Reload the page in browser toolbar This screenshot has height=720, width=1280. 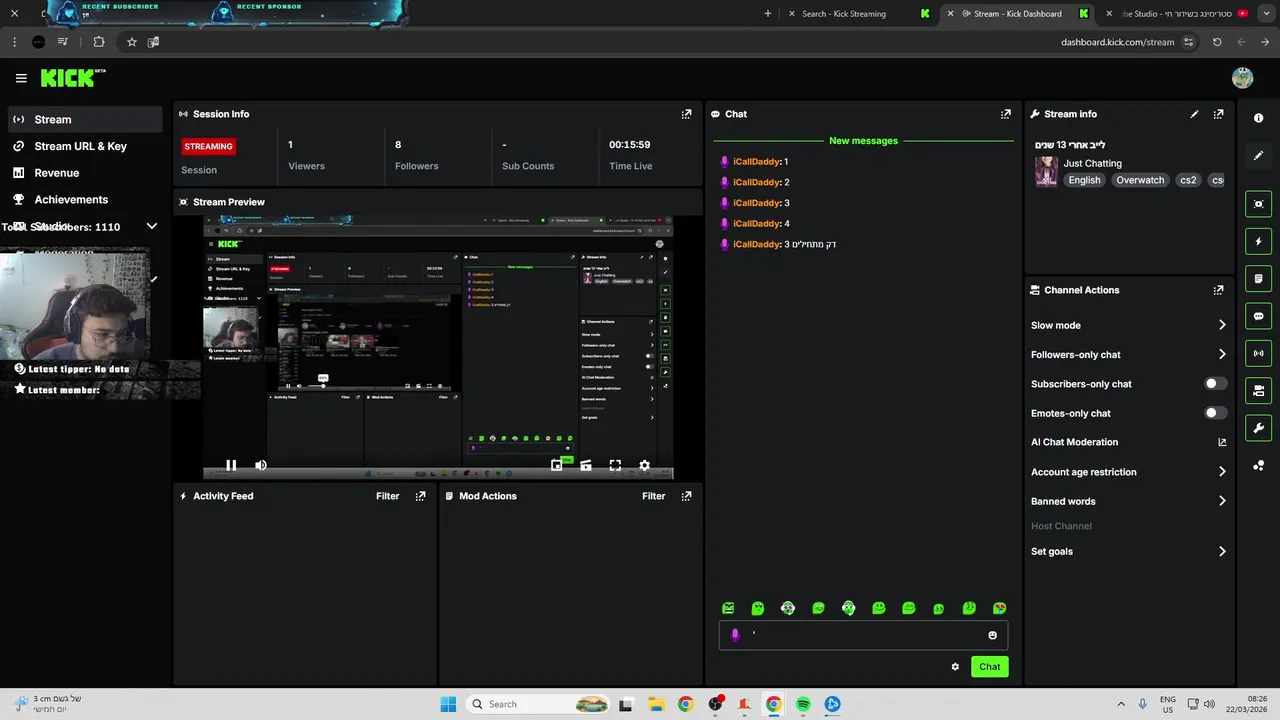[x=1217, y=42]
